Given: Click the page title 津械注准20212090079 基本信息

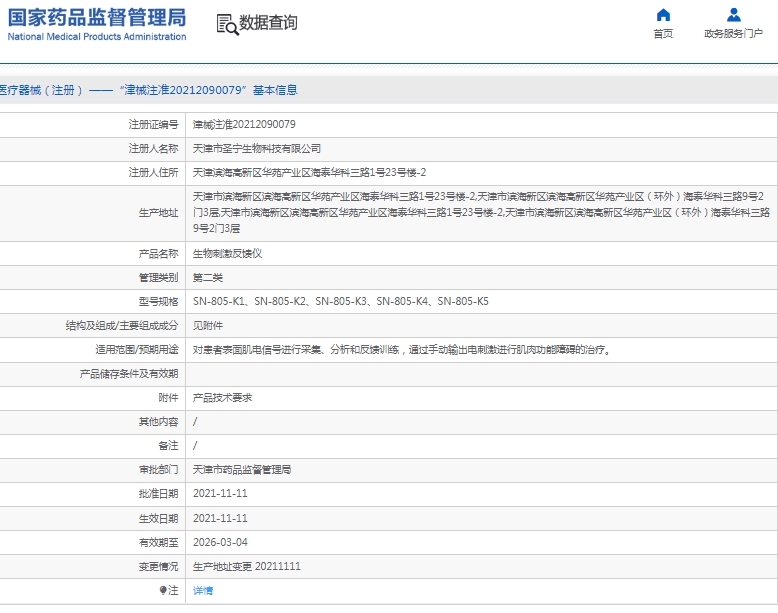Looking at the screenshot, I should pyautogui.click(x=208, y=90).
